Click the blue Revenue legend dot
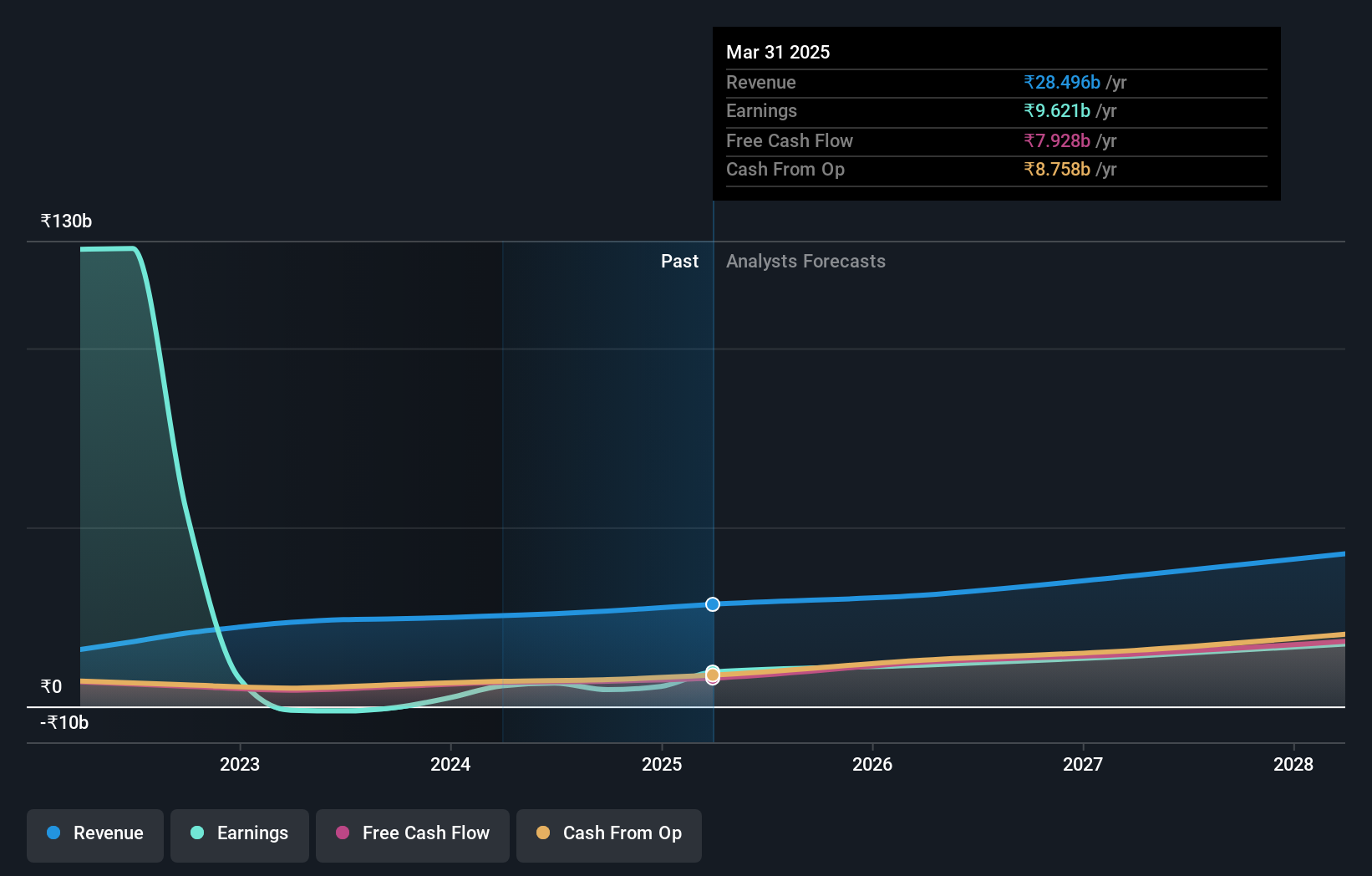The height and width of the screenshot is (876, 1372). tap(52, 833)
